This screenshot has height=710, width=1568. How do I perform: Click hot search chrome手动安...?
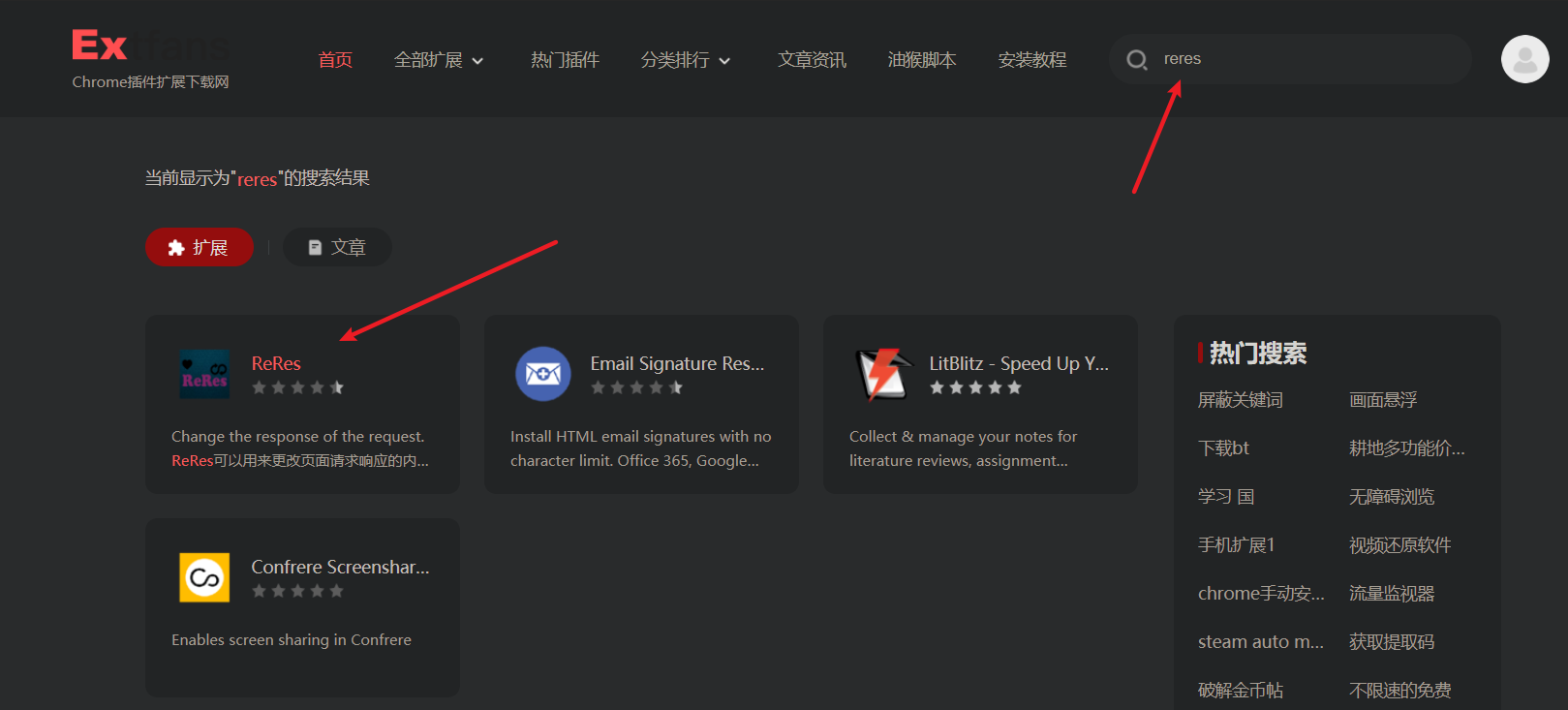1261,594
